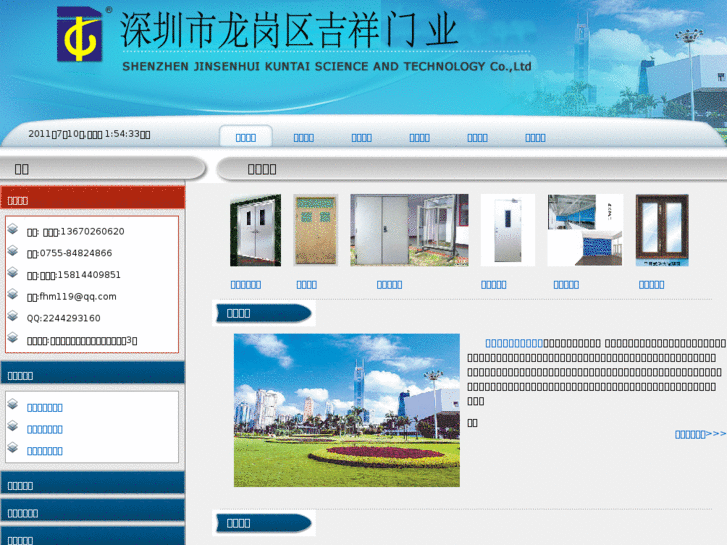Click the blue and yellow company logo

[x=79, y=34]
